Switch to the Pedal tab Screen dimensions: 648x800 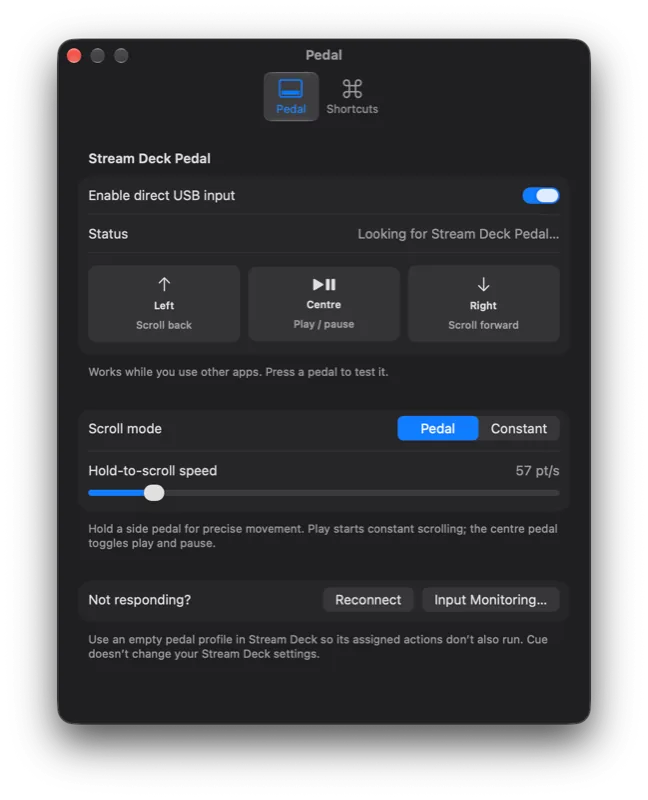[291, 96]
